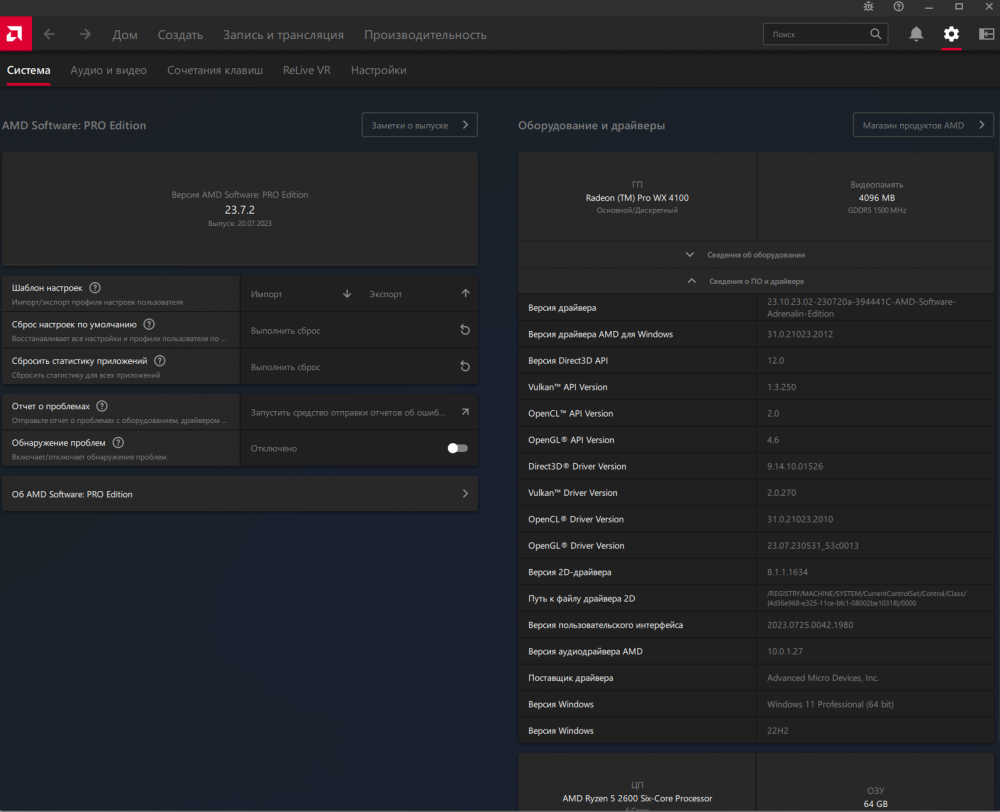
Task: Go forward with the right arrow
Action: click(x=85, y=34)
